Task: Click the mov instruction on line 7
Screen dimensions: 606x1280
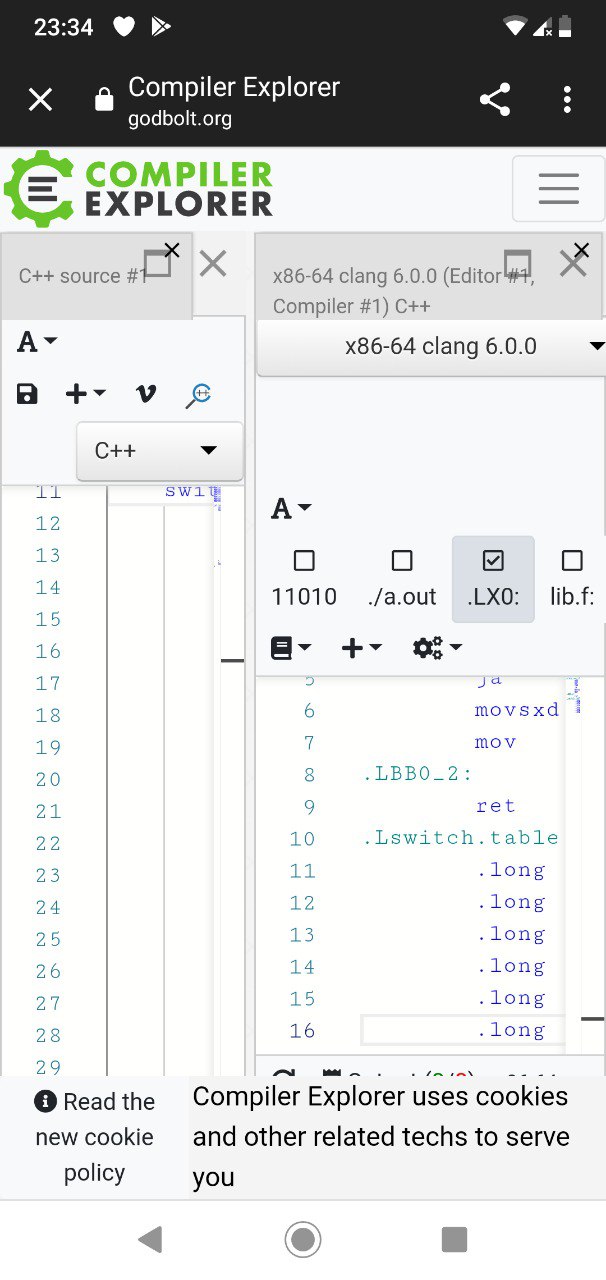Action: tap(496, 742)
